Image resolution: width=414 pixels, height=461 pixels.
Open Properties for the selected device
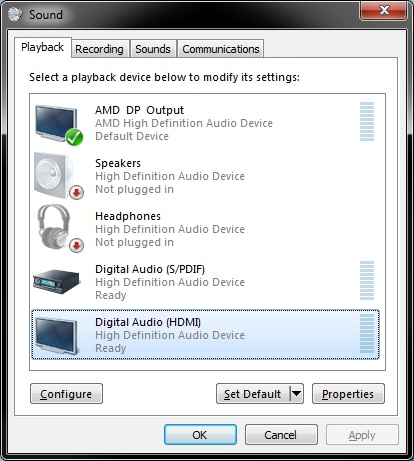348,394
